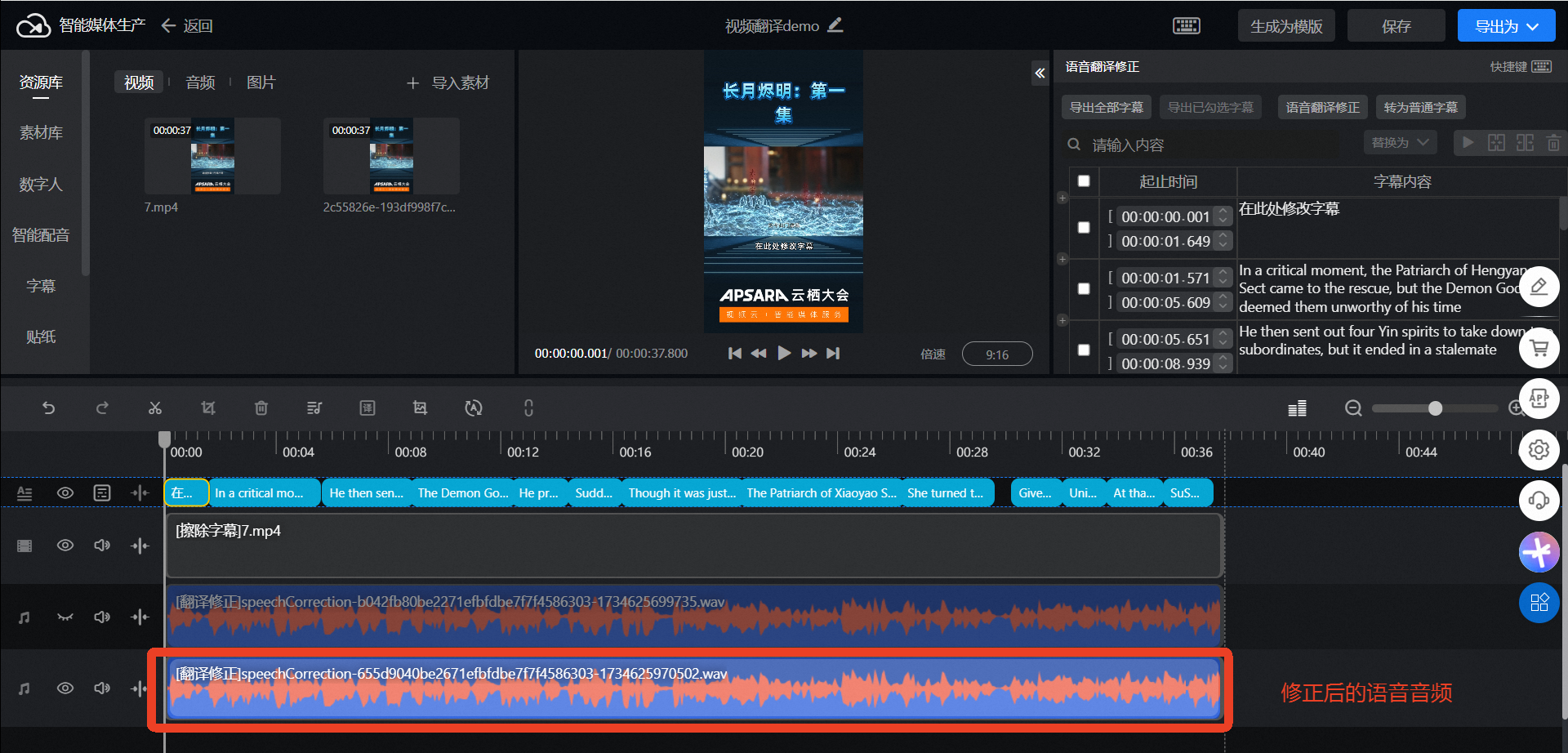Check the subtitle row starting 00:00:00.001
Image resolution: width=1568 pixels, height=753 pixels.
coord(1084,228)
